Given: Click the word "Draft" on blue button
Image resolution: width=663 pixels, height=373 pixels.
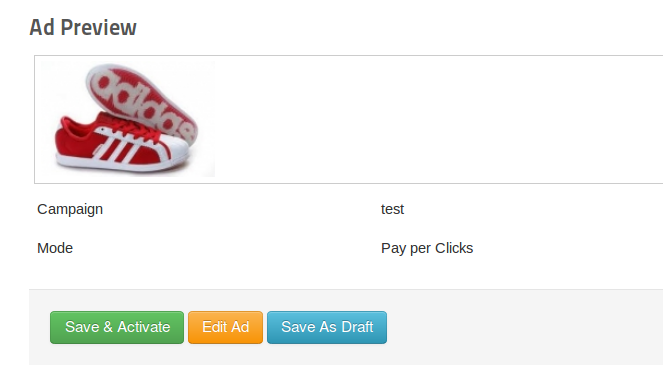Looking at the screenshot, I should point(357,327).
